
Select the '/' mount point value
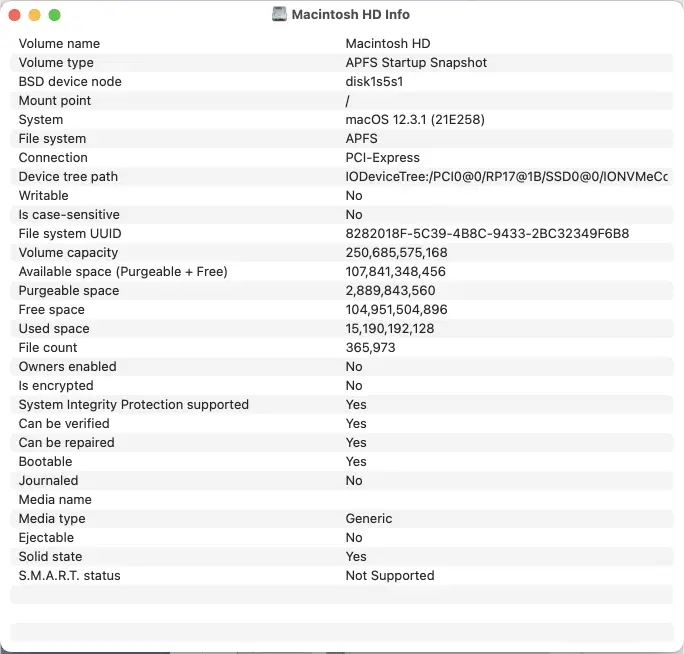point(348,101)
